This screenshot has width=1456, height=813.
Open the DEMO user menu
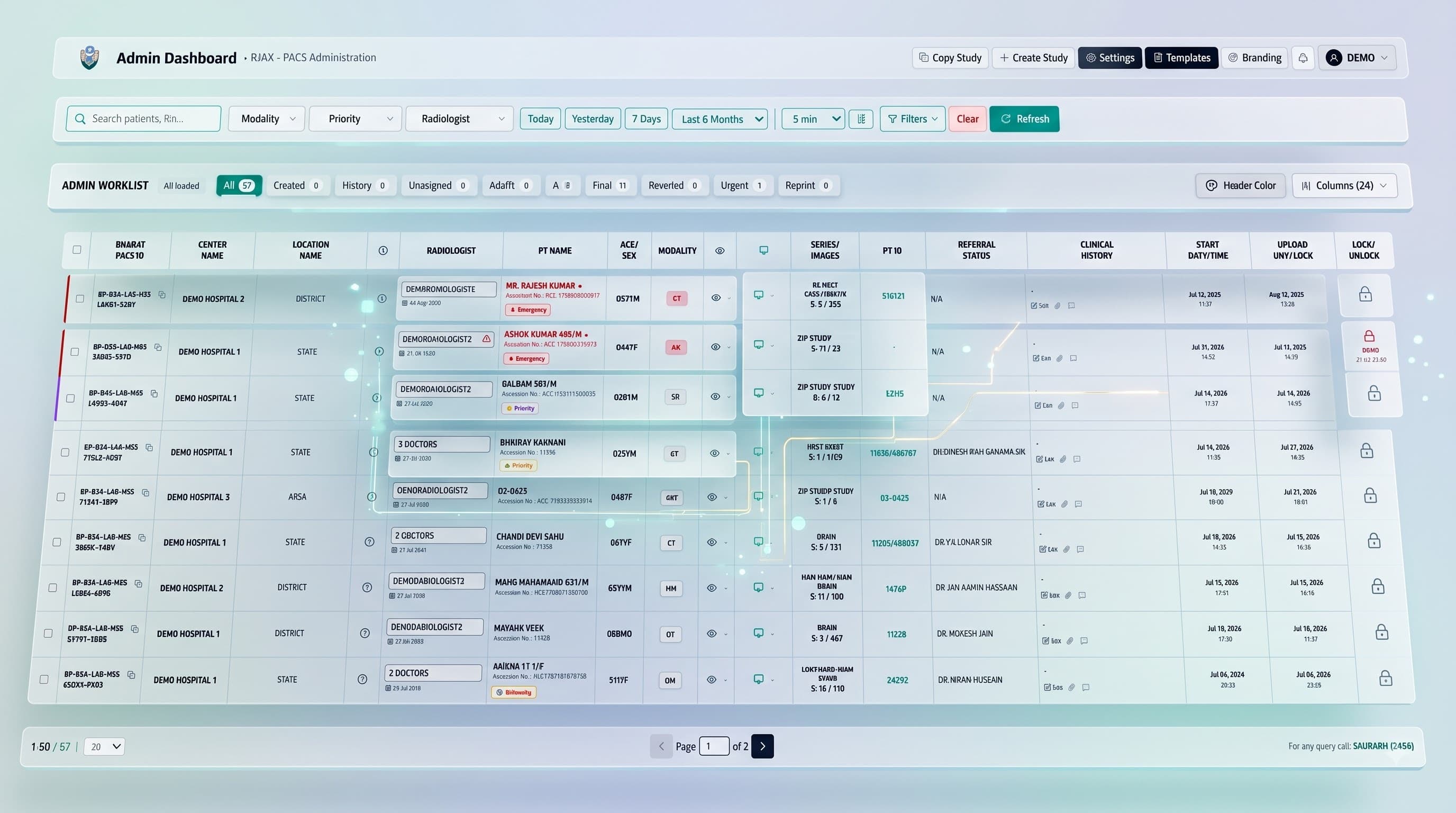point(1357,58)
